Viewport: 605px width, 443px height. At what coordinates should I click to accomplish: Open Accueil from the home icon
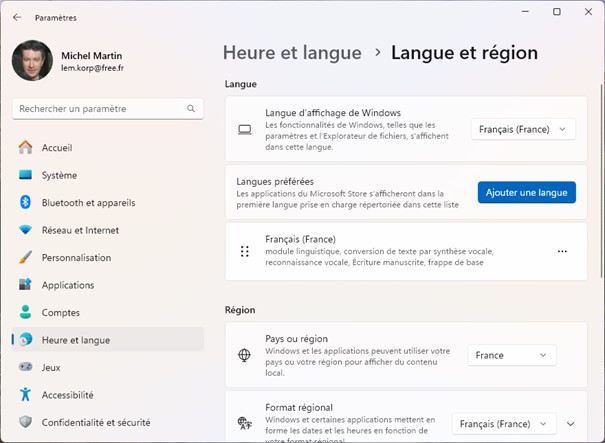tap(25, 148)
